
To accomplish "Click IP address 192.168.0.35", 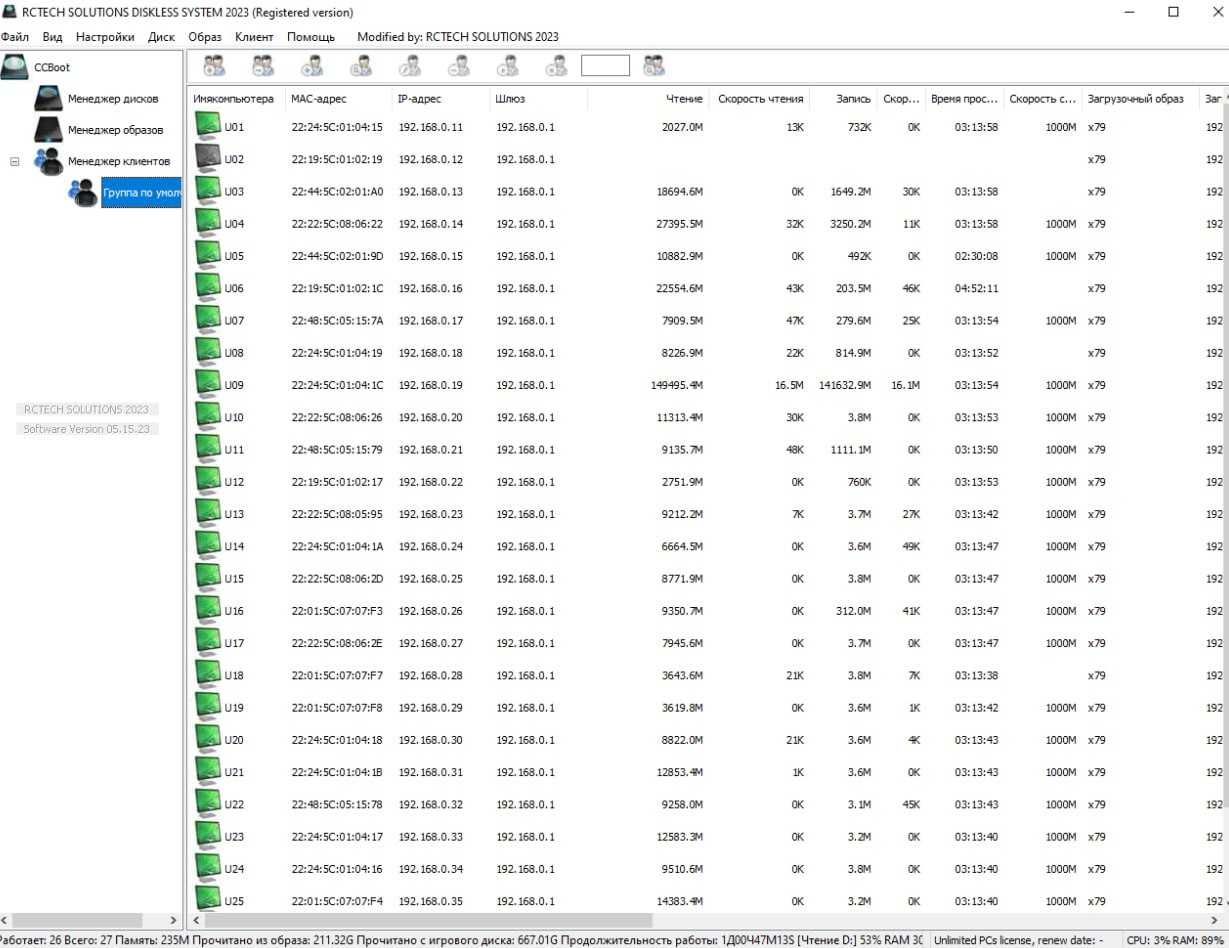I will point(431,901).
